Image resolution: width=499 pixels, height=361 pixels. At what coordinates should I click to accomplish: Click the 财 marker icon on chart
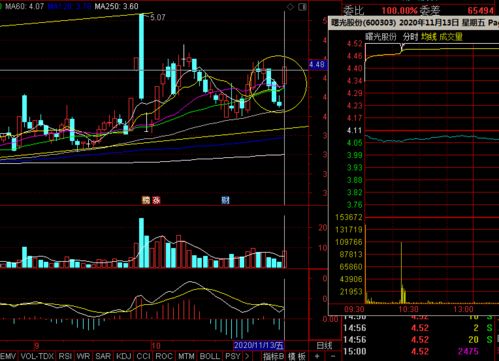pyautogui.click(x=225, y=200)
